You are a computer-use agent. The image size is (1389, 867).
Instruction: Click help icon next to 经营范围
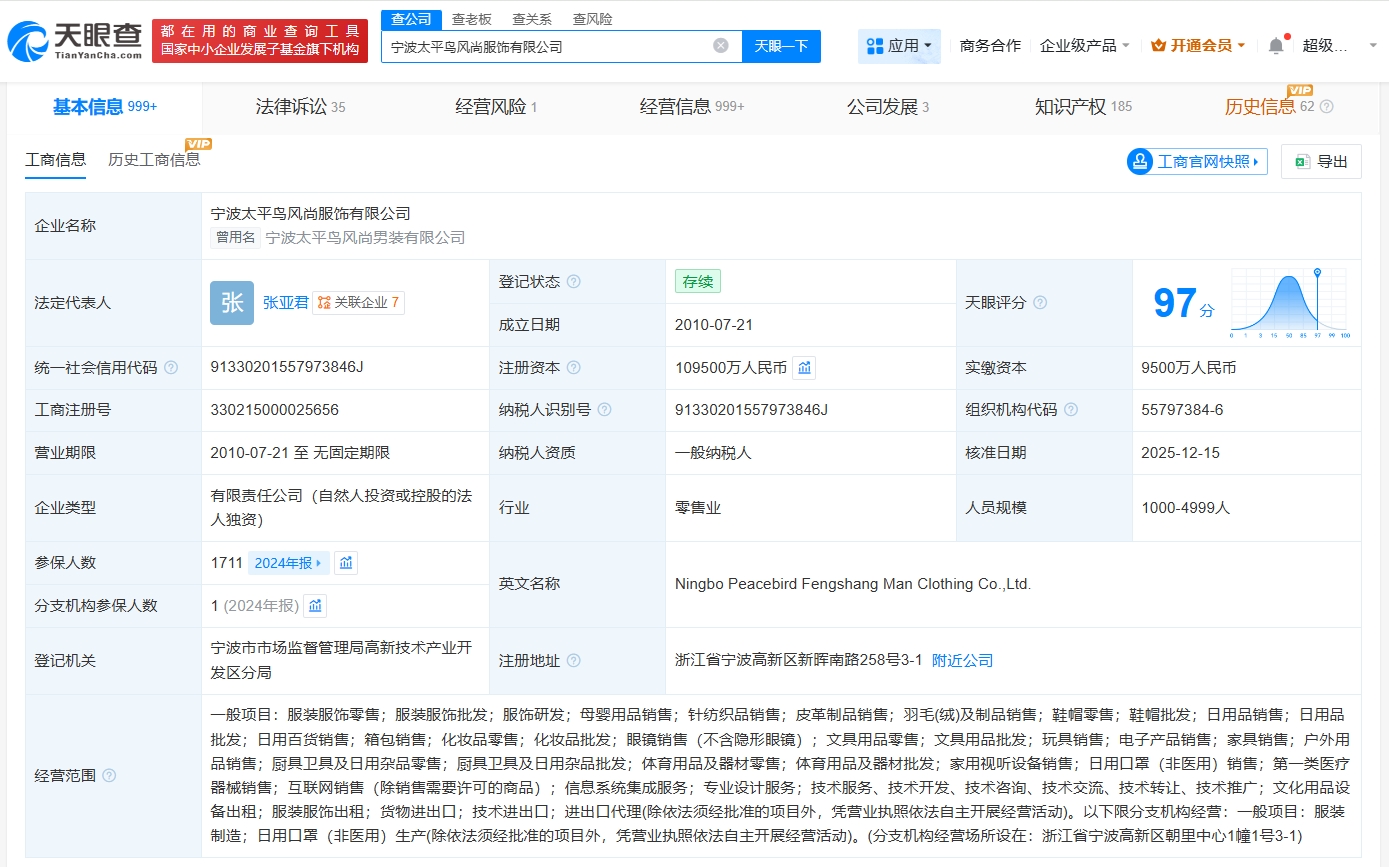coord(109,776)
